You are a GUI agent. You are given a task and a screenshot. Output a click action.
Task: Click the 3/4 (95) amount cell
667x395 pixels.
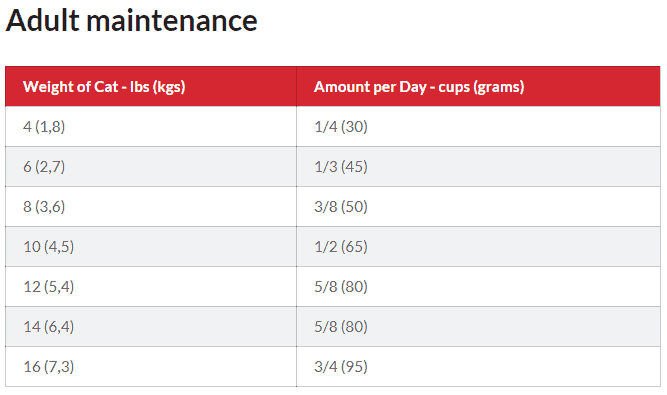[x=478, y=366]
